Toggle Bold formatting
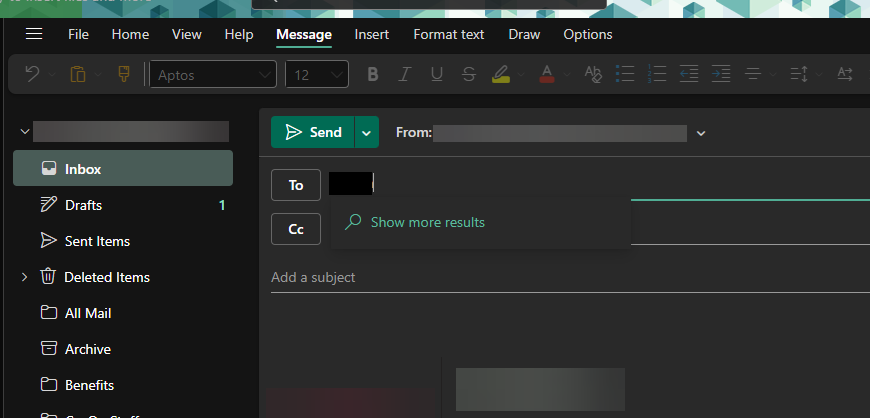870x418 pixels. click(373, 74)
